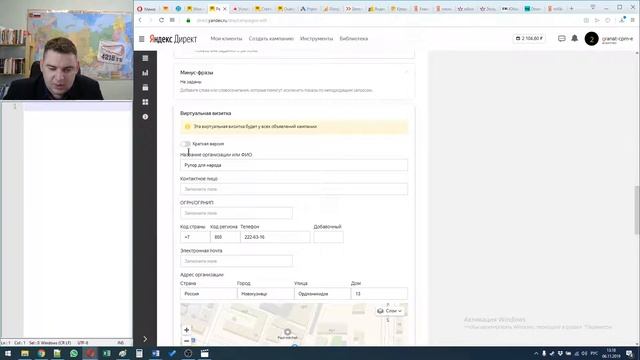
Task: Open Chrome from the taskbar
Action: coord(41,353)
